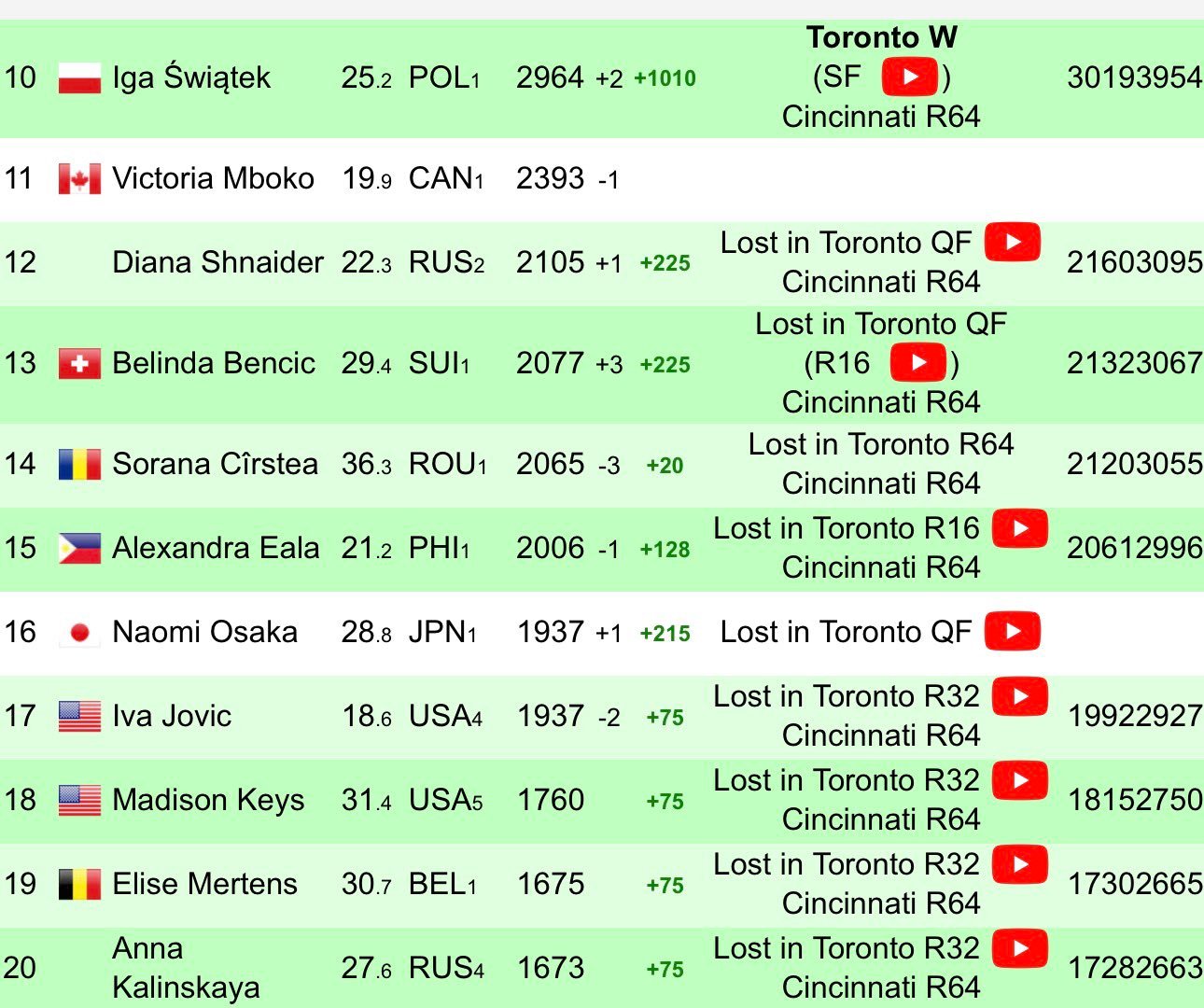Open the YouTube icon next to Diana Shnaider's Toronto QF
1204x1008 pixels.
coord(1012,243)
